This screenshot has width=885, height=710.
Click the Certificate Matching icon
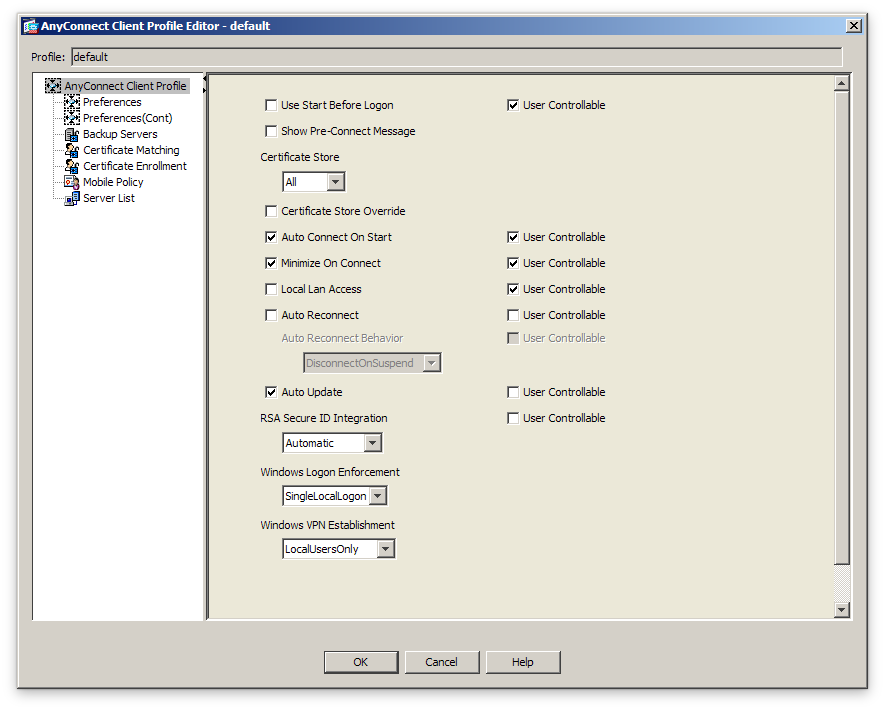[72, 150]
